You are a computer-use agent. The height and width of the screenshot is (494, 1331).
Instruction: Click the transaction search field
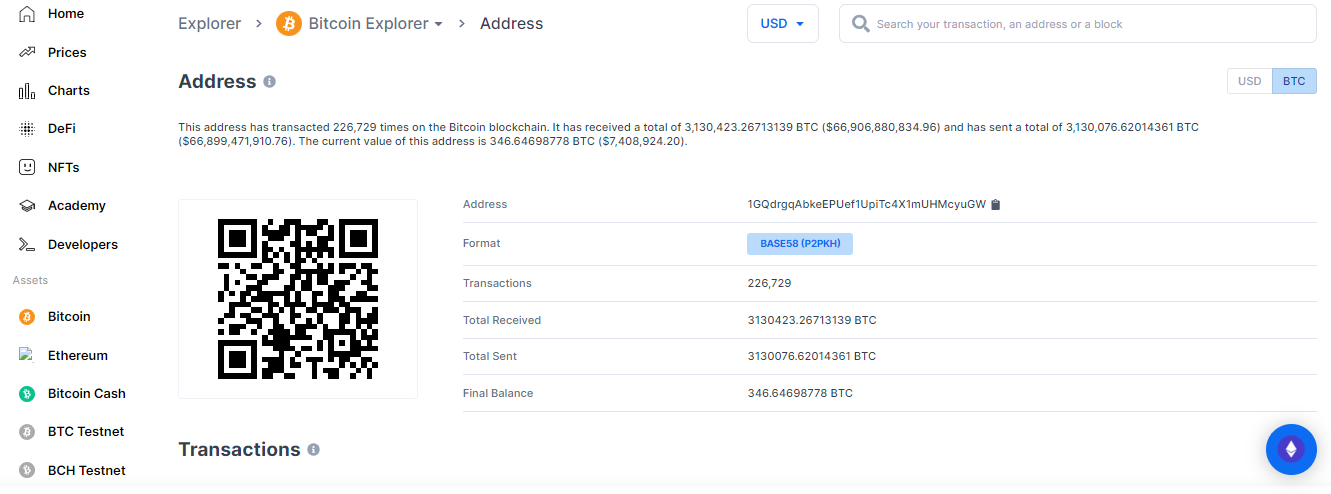click(1078, 24)
